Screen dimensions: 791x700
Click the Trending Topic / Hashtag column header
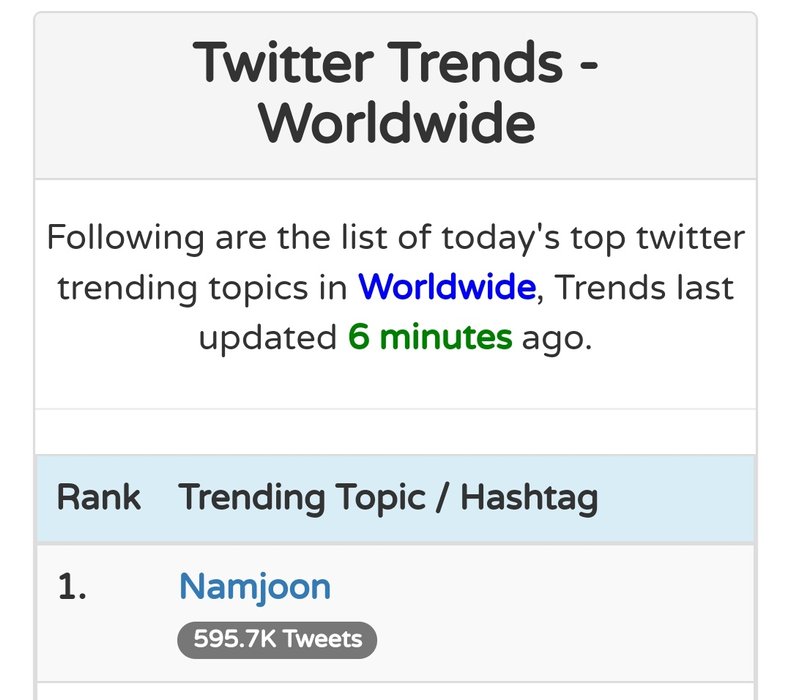(388, 497)
